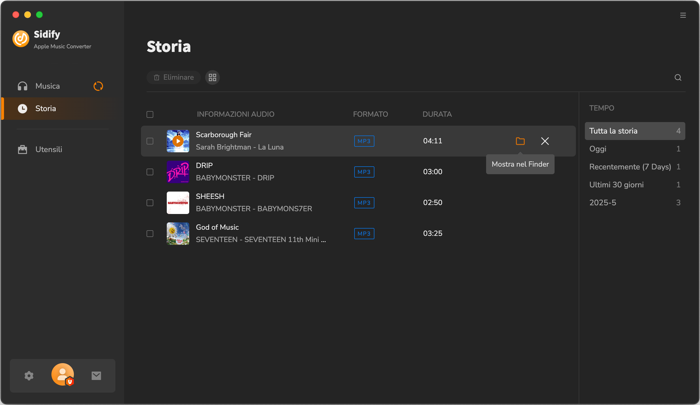Click the SHEESH album artwork
Screen dimensions: 700x405
(178, 203)
